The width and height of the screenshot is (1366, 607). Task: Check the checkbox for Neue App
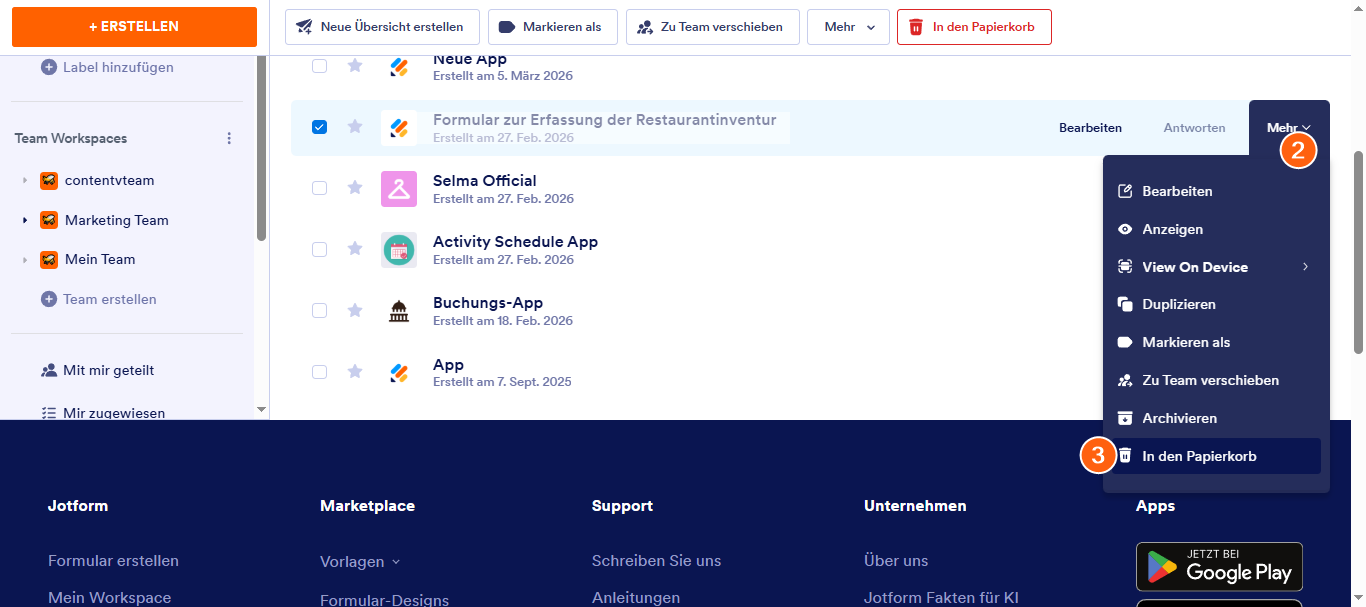pyautogui.click(x=319, y=66)
